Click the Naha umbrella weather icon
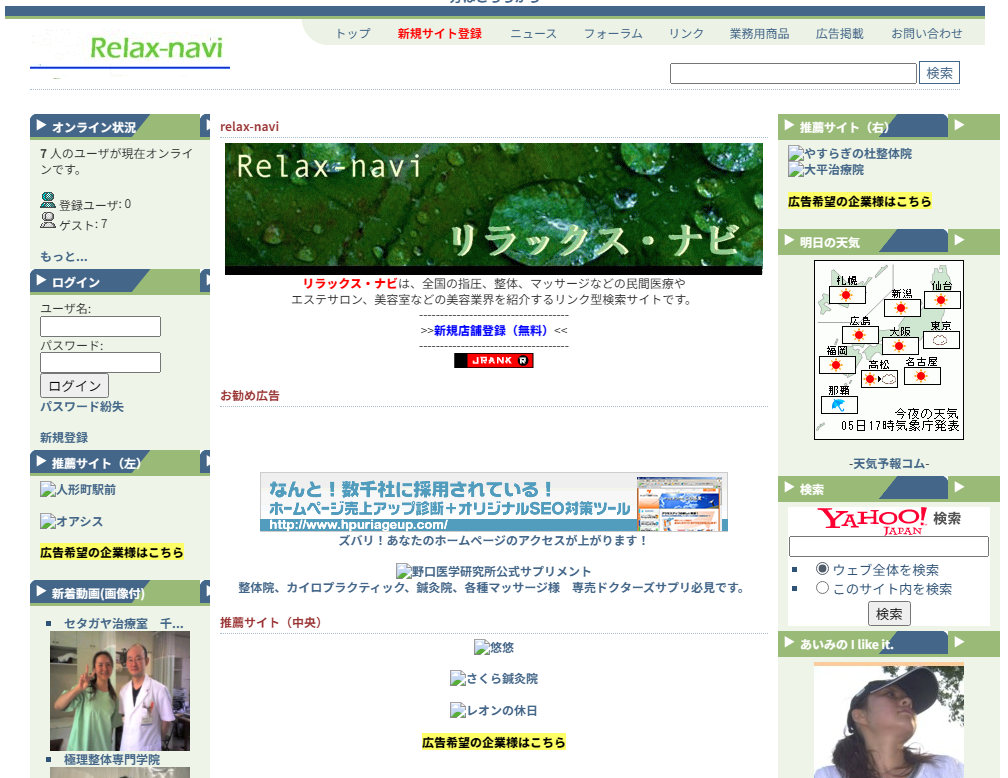The width and height of the screenshot is (1008, 778). tap(838, 405)
